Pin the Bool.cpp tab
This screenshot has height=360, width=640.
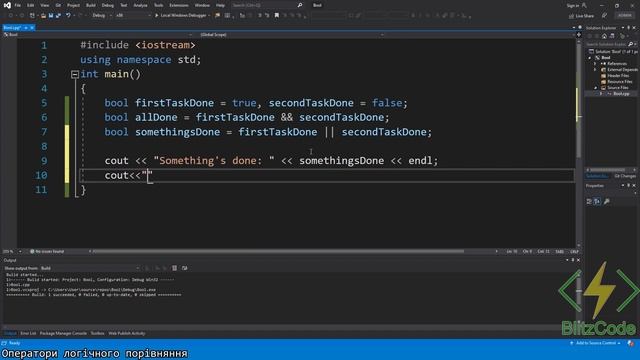26,28
